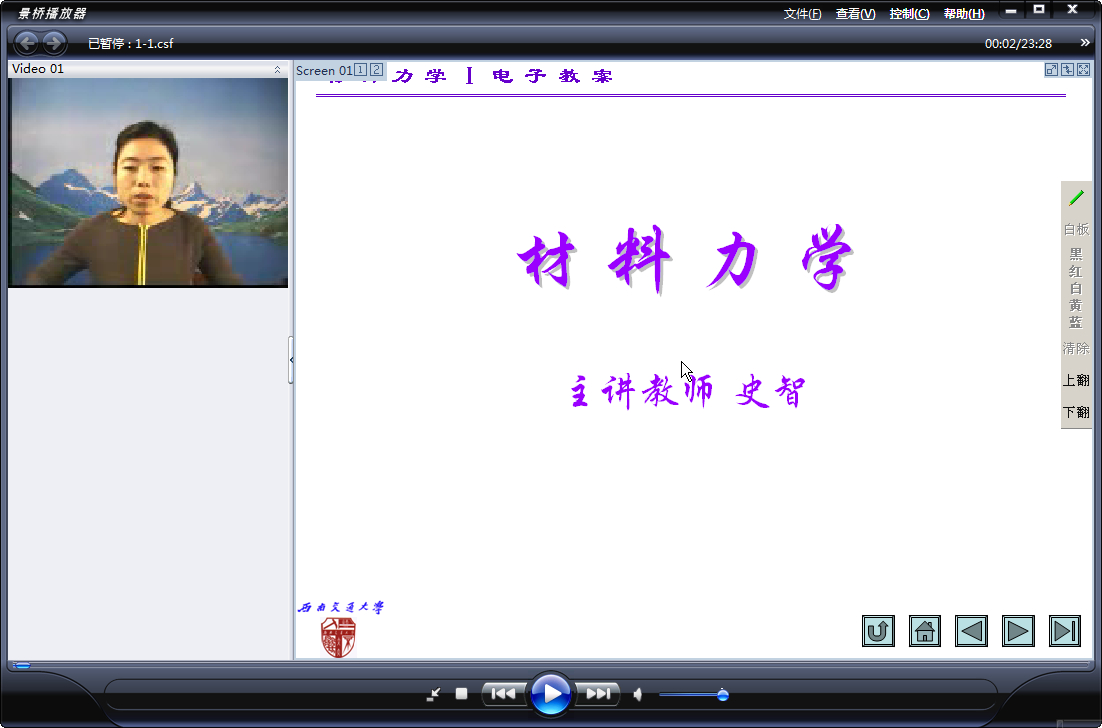This screenshot has height=728, width=1102.
Task: Advance to next slide with right triangle
Action: [1018, 631]
